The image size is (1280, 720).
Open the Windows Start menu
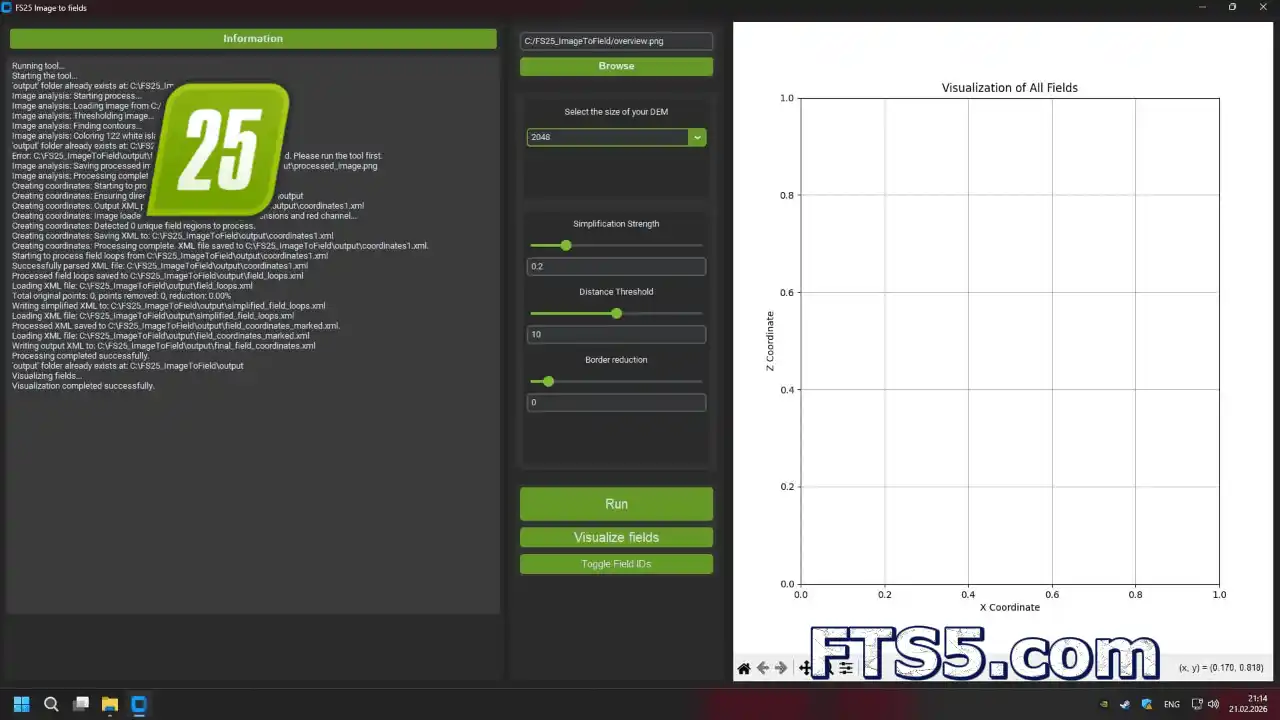[22, 704]
